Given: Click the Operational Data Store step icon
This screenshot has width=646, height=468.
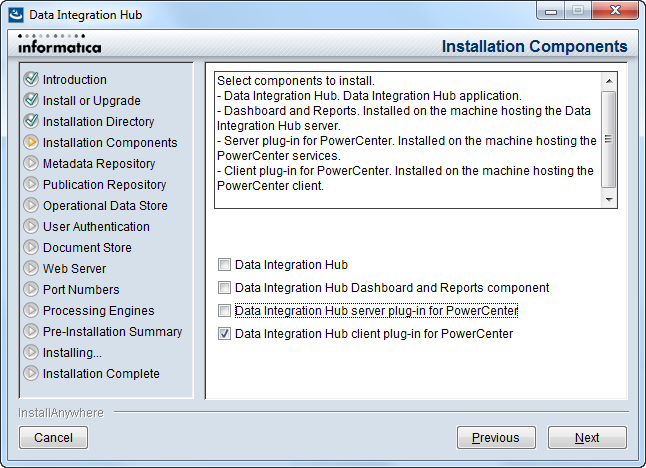Looking at the screenshot, I should coord(31,205).
